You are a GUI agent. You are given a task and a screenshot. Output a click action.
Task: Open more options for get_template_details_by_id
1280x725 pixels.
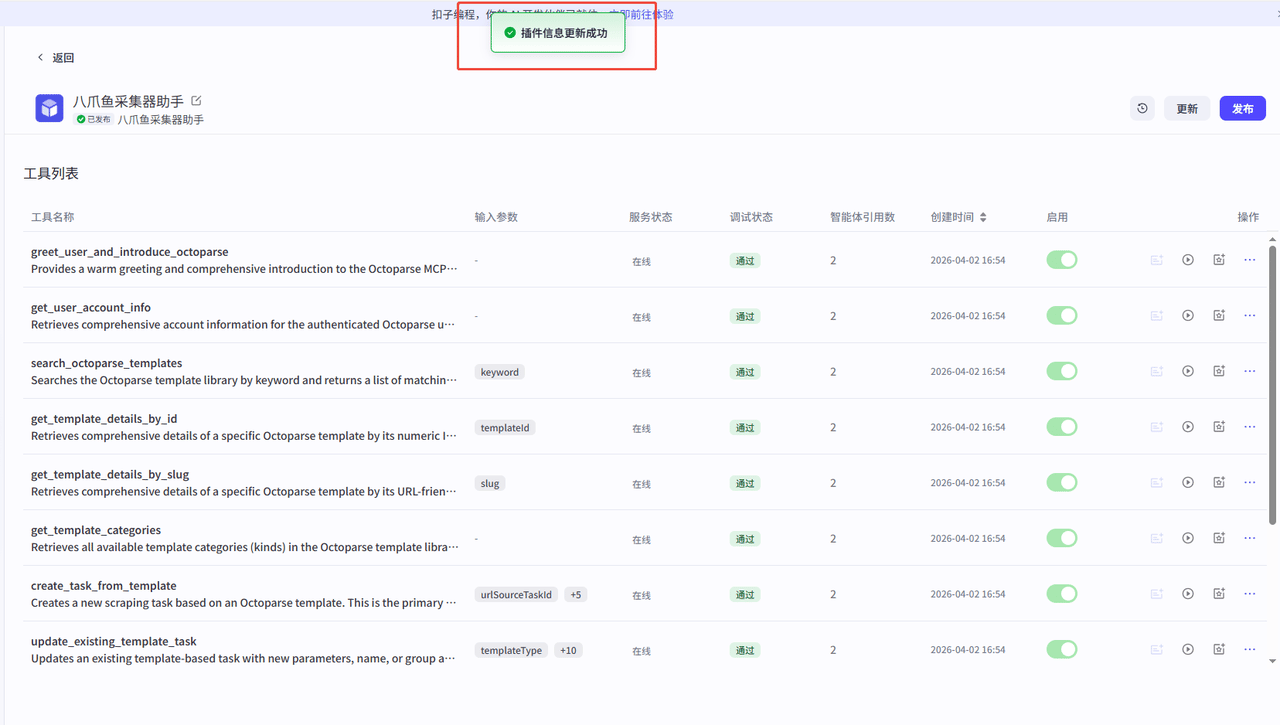[1250, 427]
